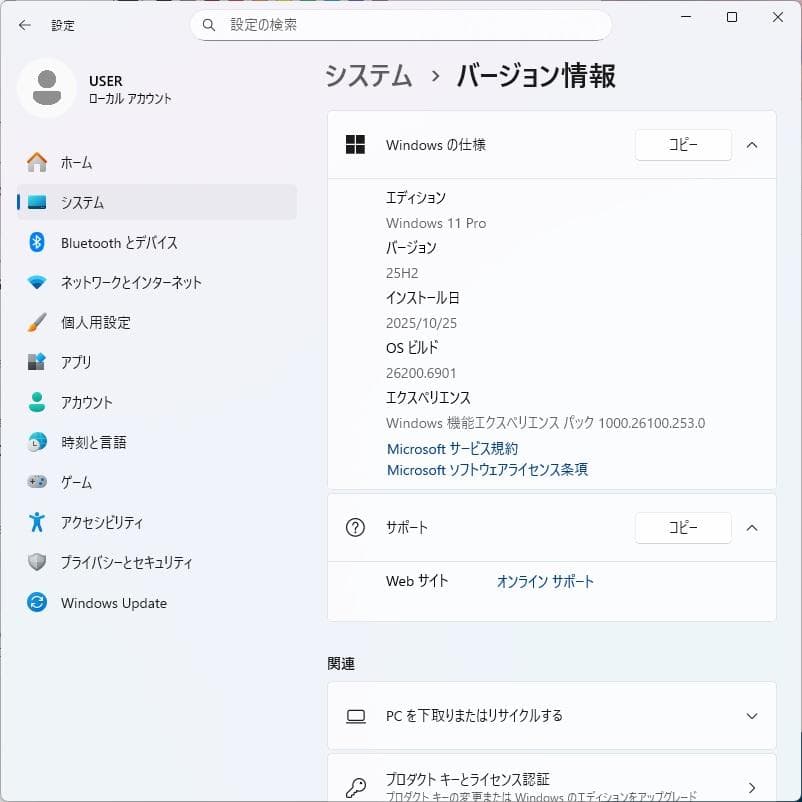The image size is (802, 802).
Task: Copy the Windows specifications with コピー
Action: (x=683, y=144)
